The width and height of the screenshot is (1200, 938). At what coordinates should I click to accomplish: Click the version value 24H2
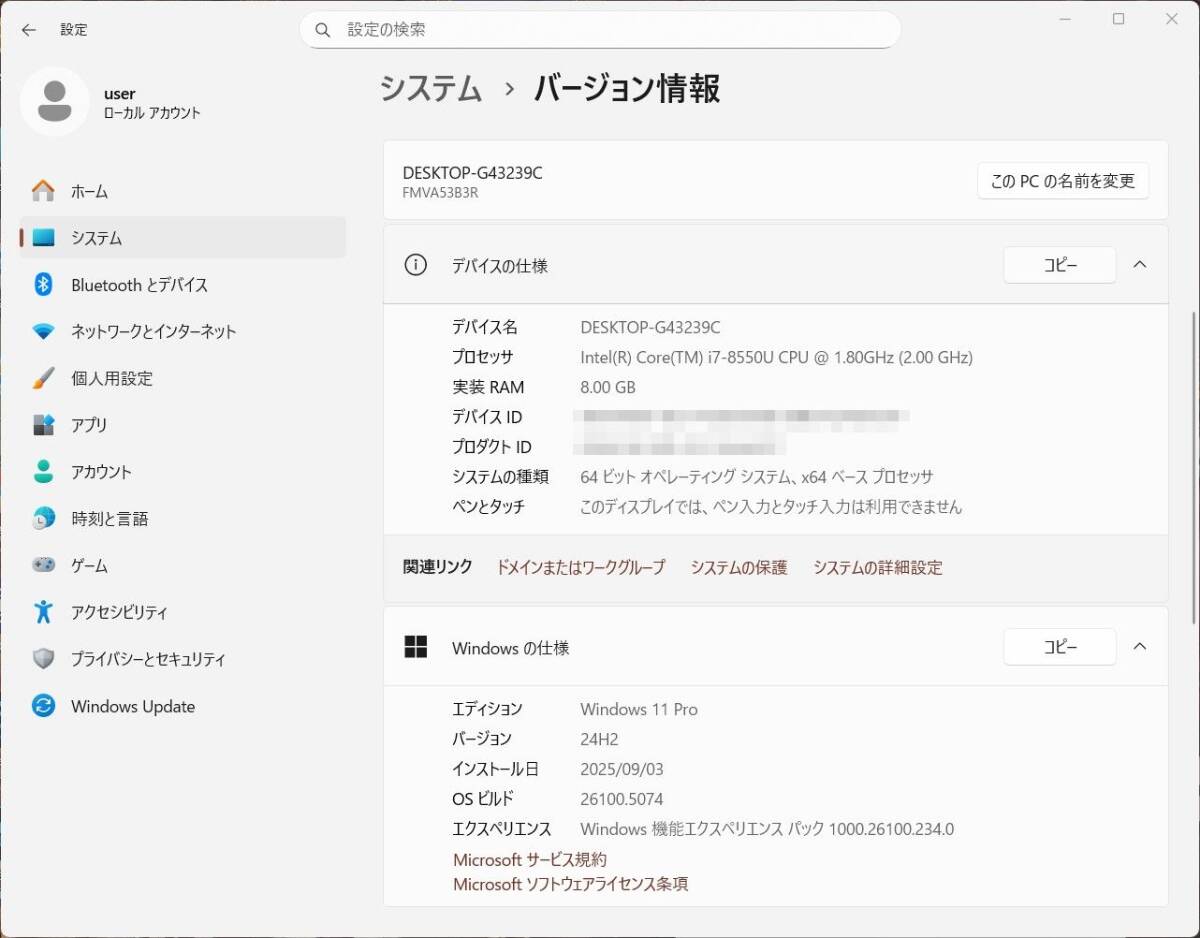(599, 739)
